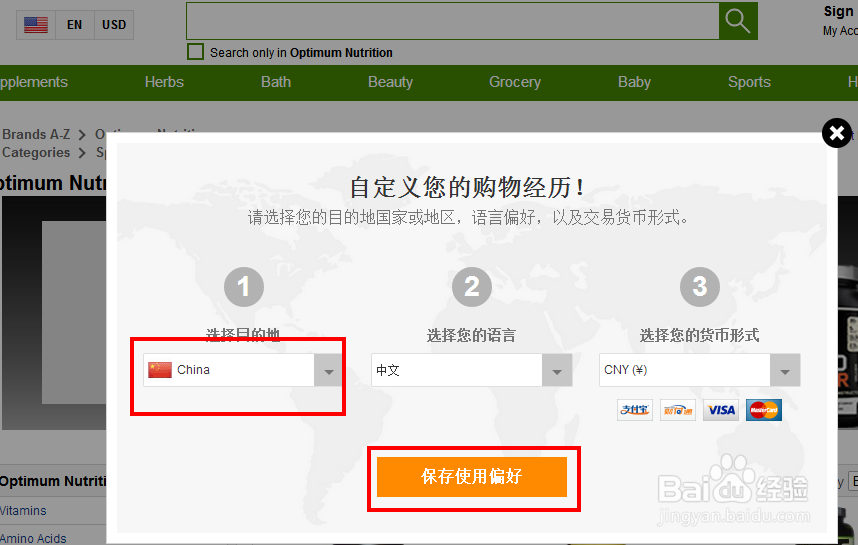The image size is (858, 545).
Task: Close the preferences popup dialog
Action: (x=837, y=133)
